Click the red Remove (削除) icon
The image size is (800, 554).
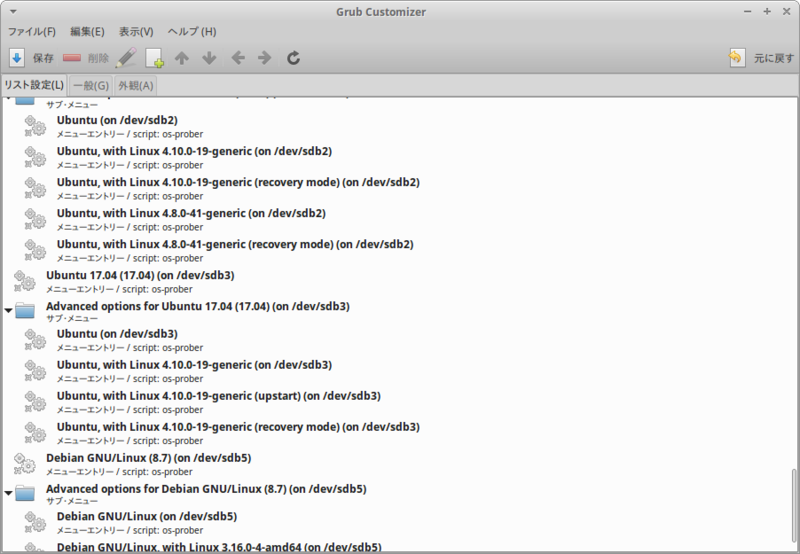click(72, 58)
